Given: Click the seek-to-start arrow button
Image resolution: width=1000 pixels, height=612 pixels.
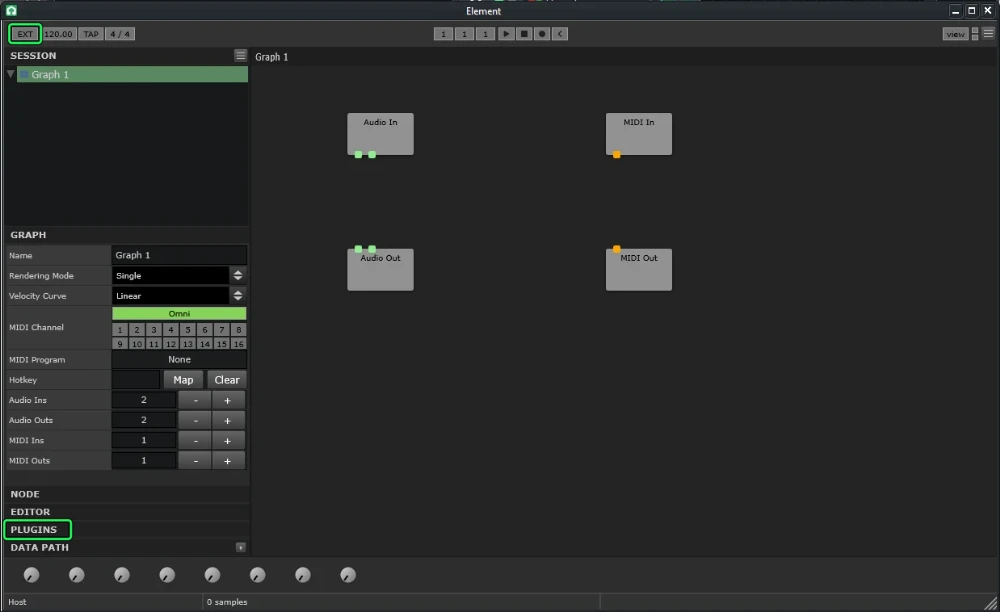Looking at the screenshot, I should point(560,34).
